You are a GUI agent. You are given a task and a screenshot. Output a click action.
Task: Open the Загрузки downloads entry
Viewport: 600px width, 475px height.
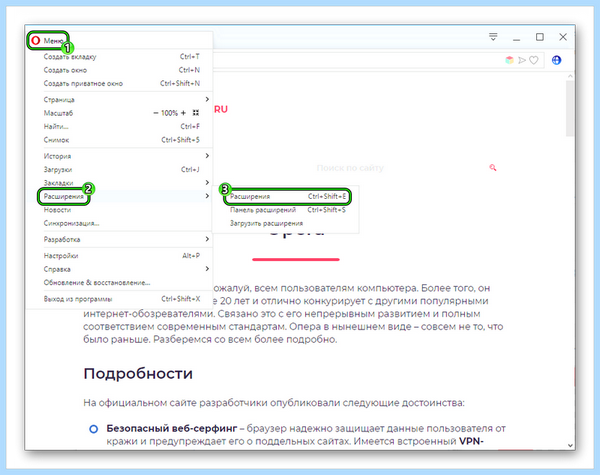121,169
